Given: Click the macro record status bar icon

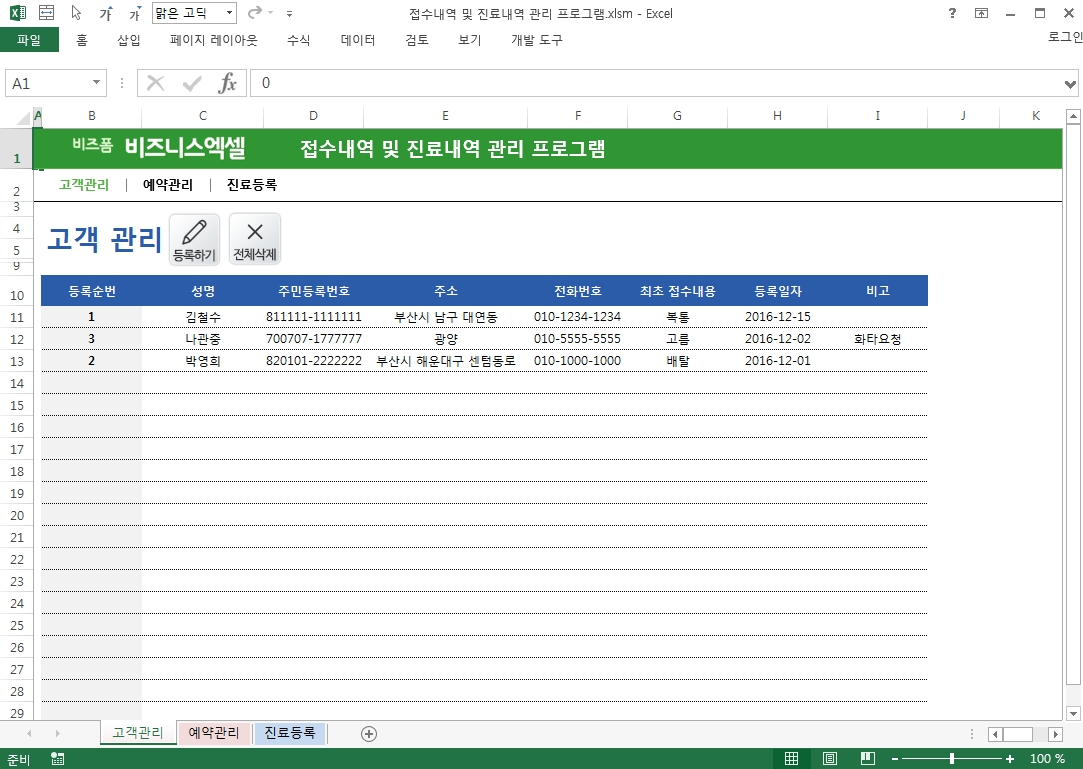Looking at the screenshot, I should 57,759.
